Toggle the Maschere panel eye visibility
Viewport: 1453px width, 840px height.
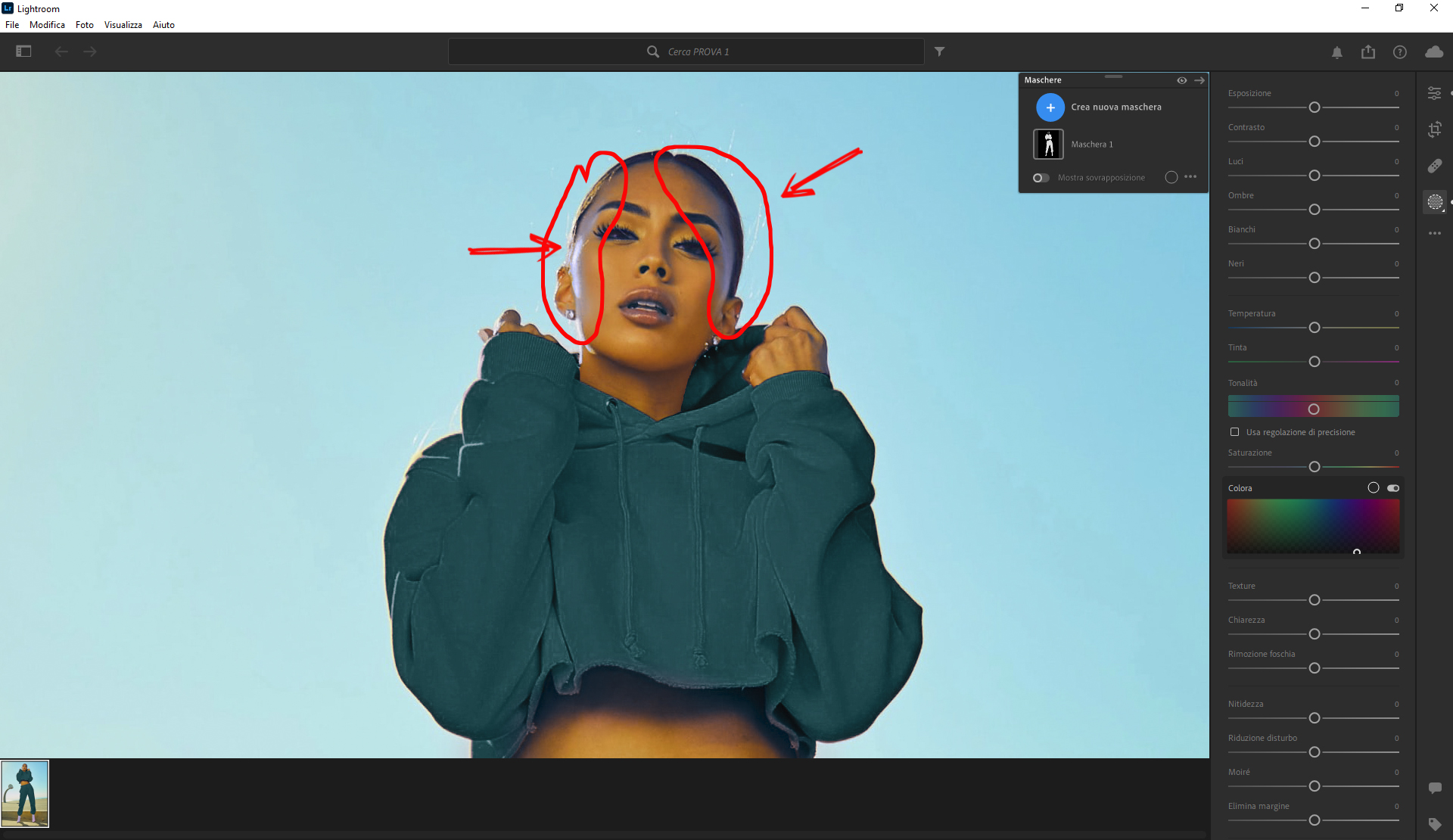pos(1181,80)
